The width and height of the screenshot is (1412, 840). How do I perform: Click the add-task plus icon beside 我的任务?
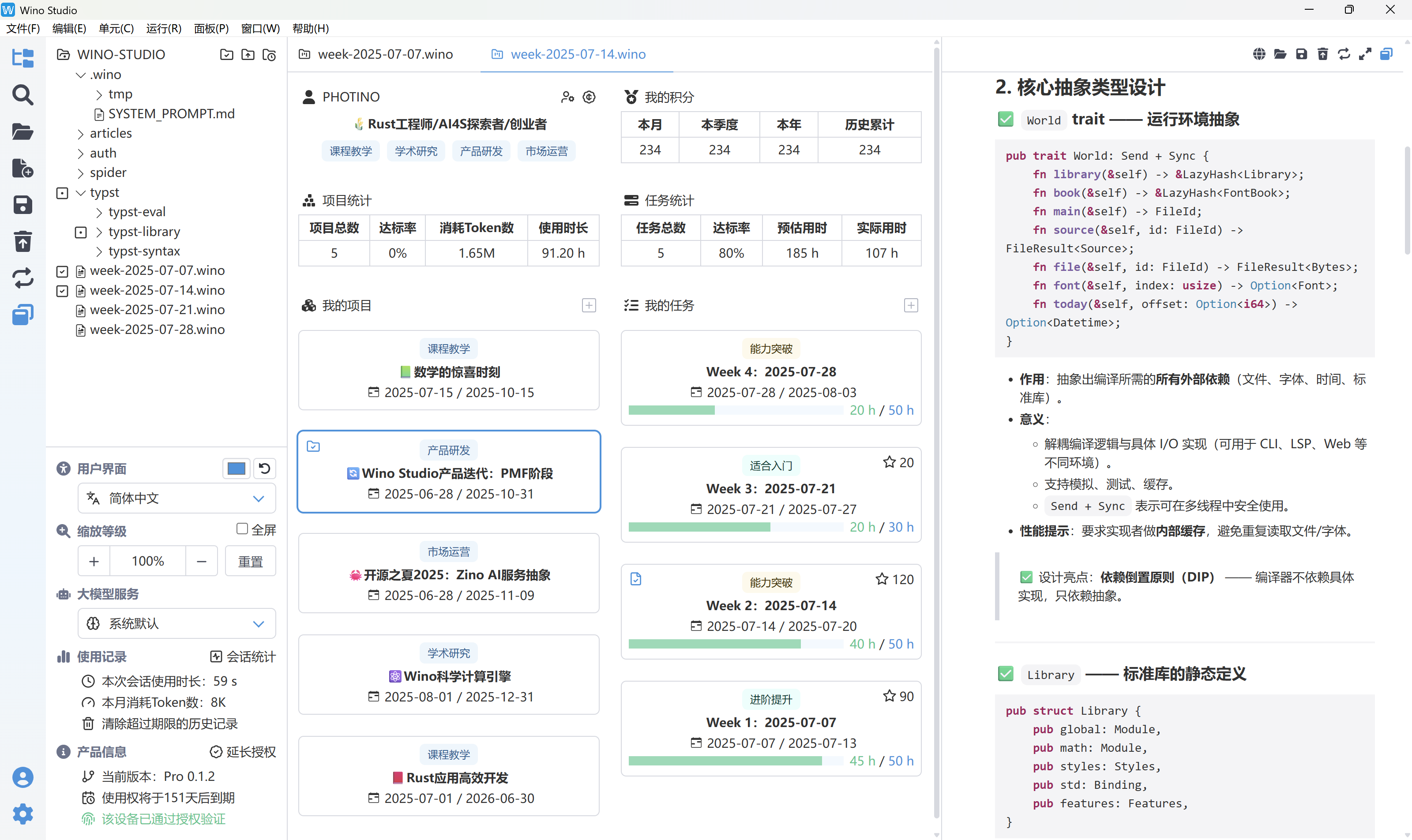910,306
